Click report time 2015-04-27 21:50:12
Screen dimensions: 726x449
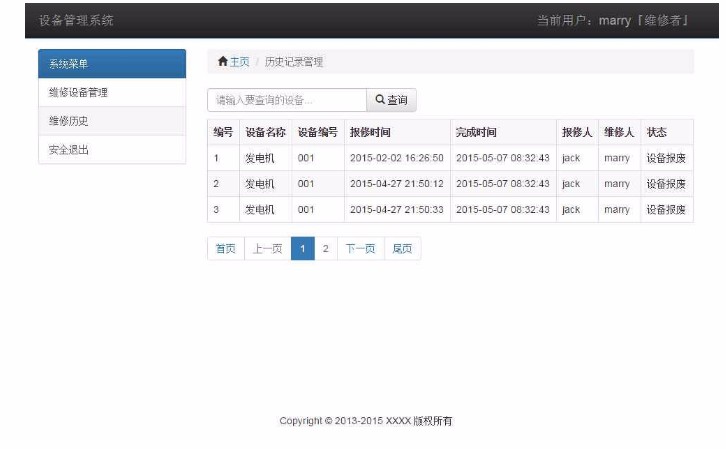point(397,184)
